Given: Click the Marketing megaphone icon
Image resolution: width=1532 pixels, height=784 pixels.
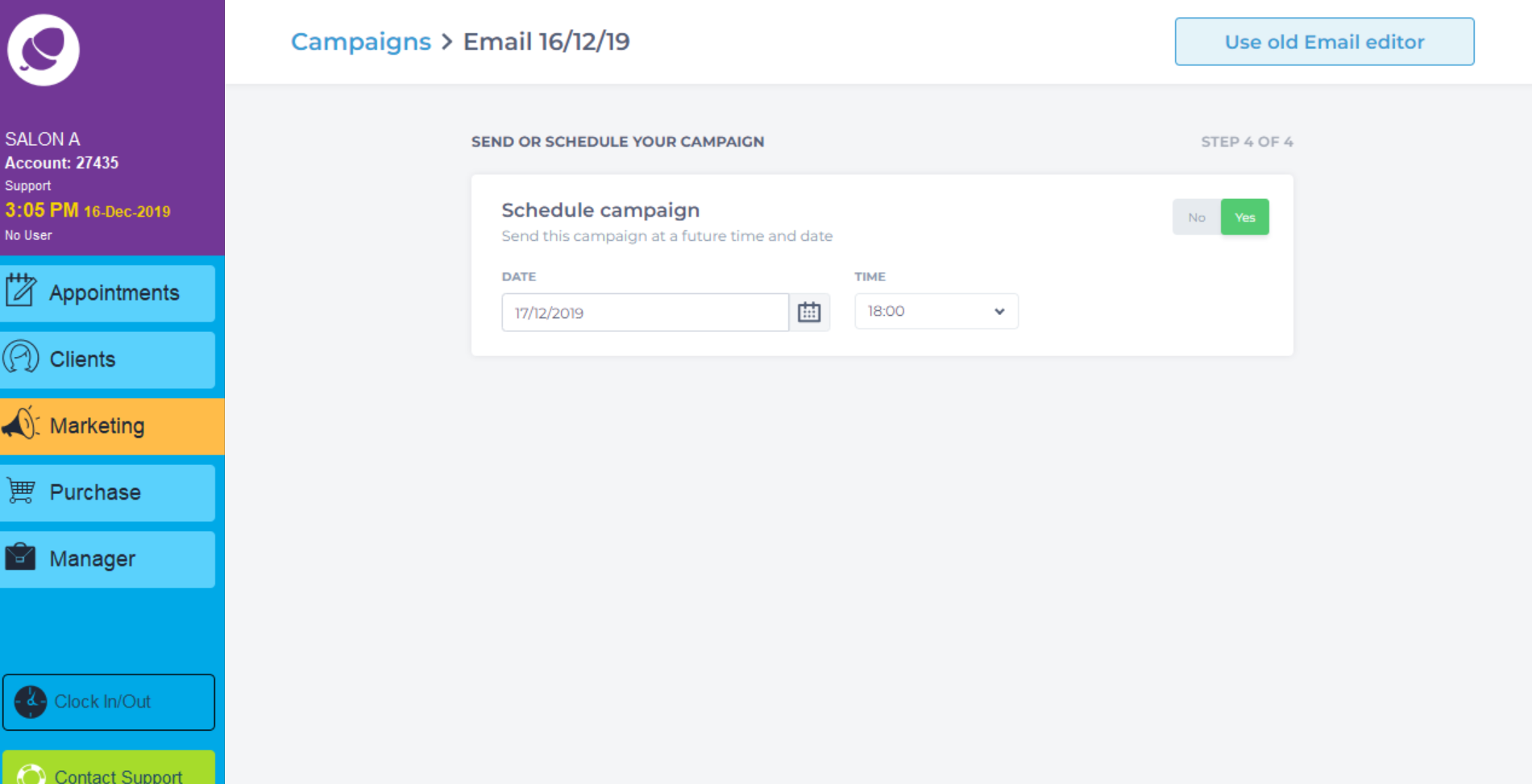Looking at the screenshot, I should point(21,423).
